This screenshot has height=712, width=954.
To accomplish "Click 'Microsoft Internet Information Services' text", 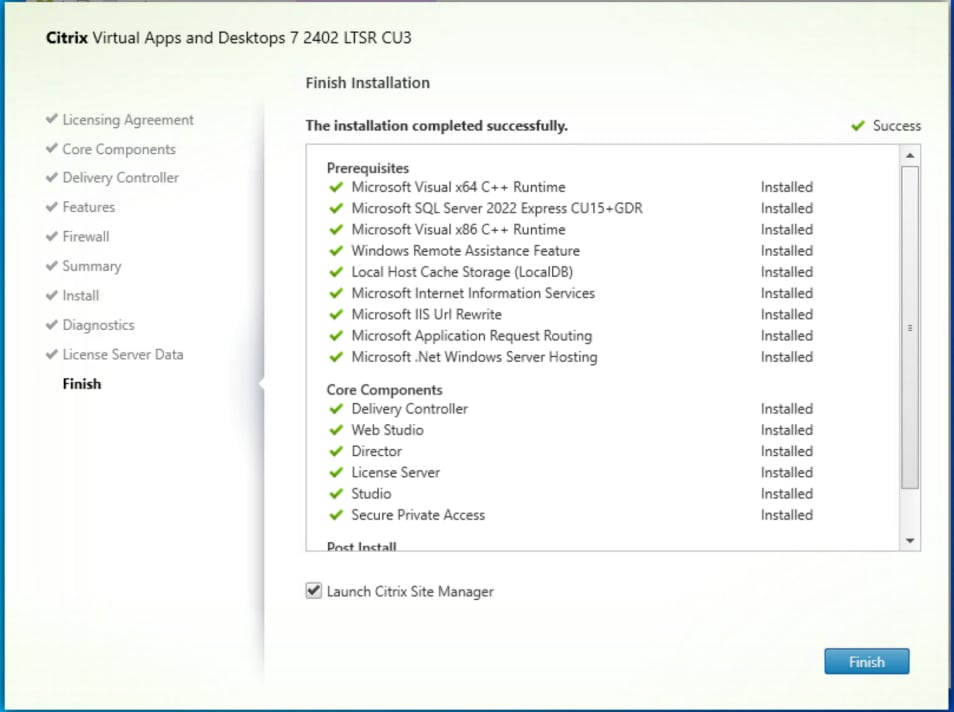I will click(473, 293).
